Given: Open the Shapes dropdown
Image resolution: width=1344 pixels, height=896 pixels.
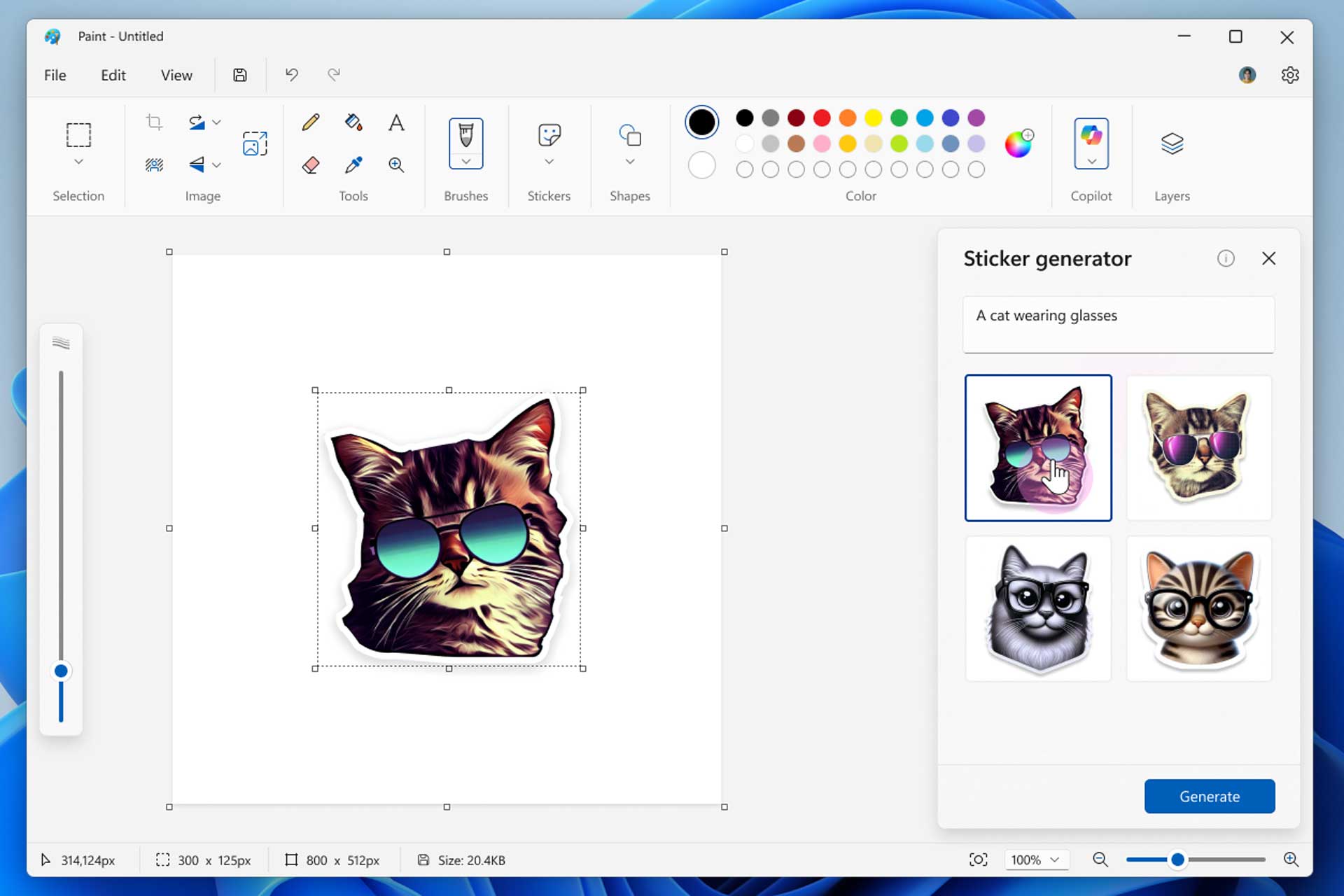Looking at the screenshot, I should click(629, 162).
